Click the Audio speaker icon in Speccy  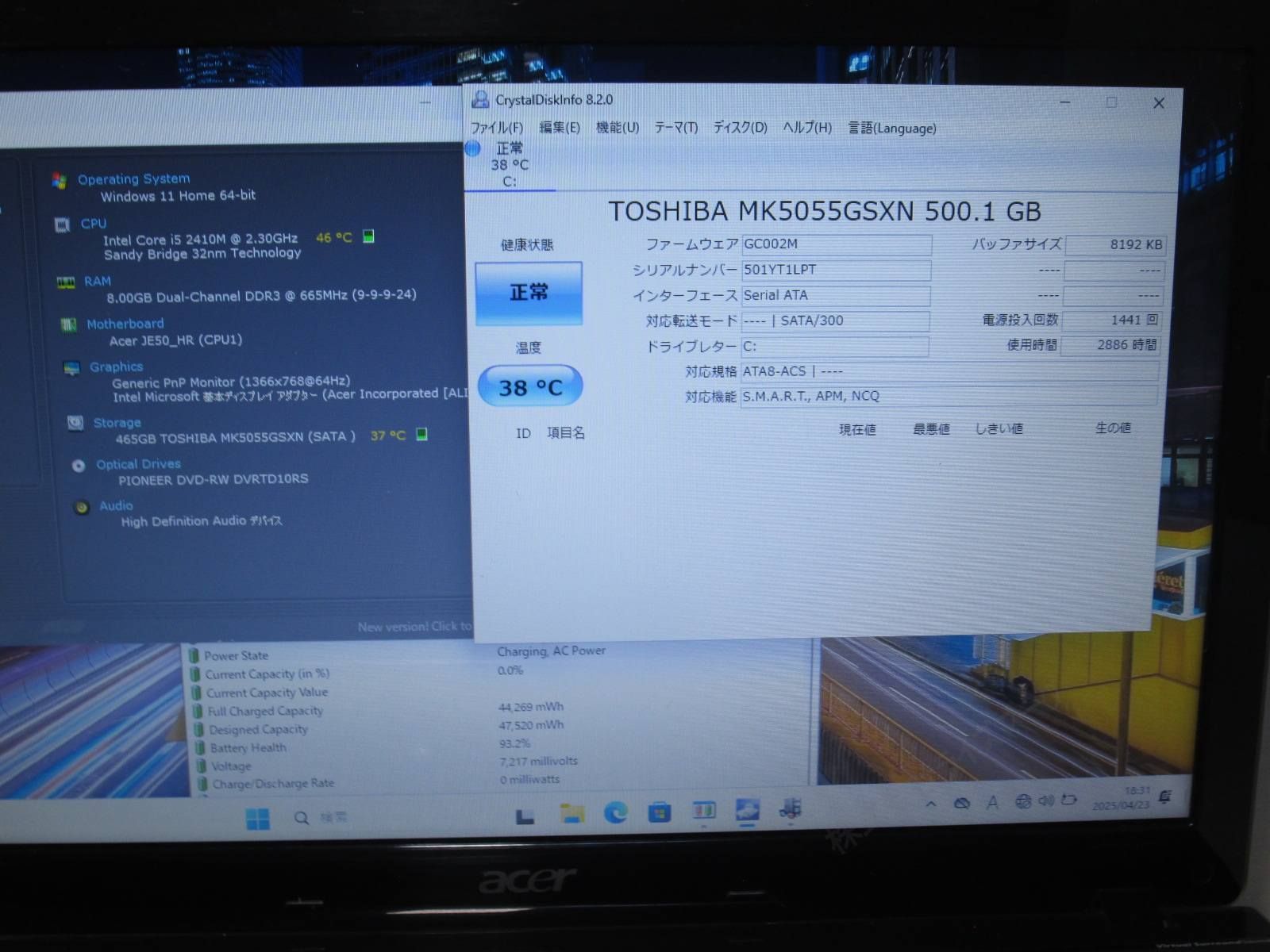coord(82,508)
